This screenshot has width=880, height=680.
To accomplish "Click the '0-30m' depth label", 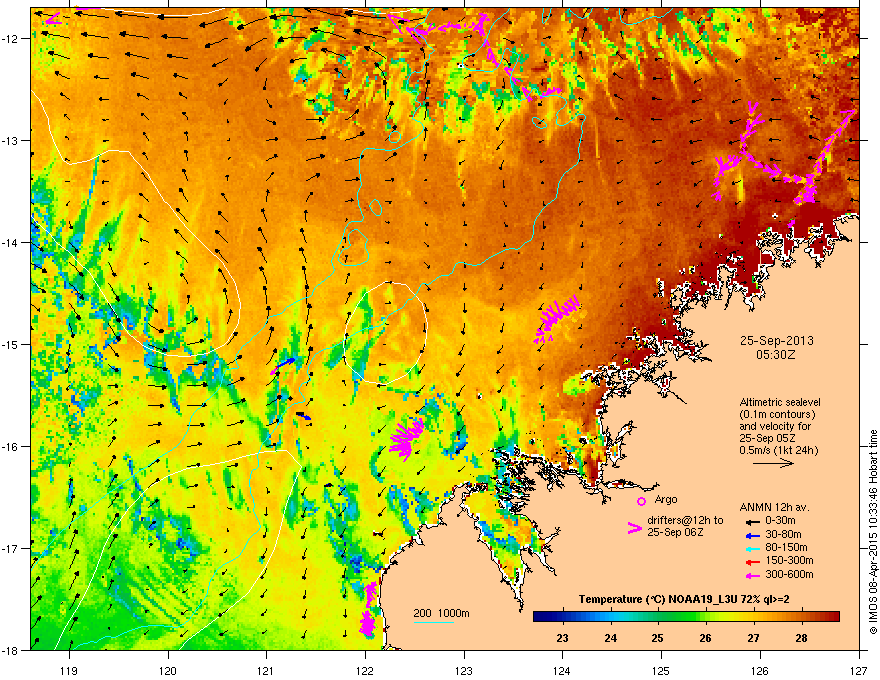I will tap(780, 521).
